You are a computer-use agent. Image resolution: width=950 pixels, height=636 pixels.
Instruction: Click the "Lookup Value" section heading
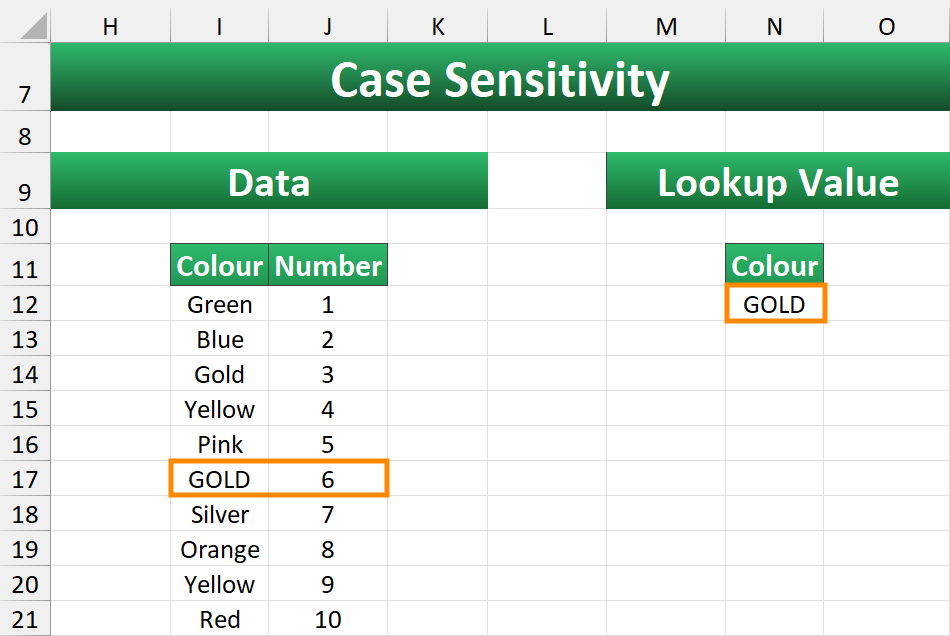tap(777, 182)
